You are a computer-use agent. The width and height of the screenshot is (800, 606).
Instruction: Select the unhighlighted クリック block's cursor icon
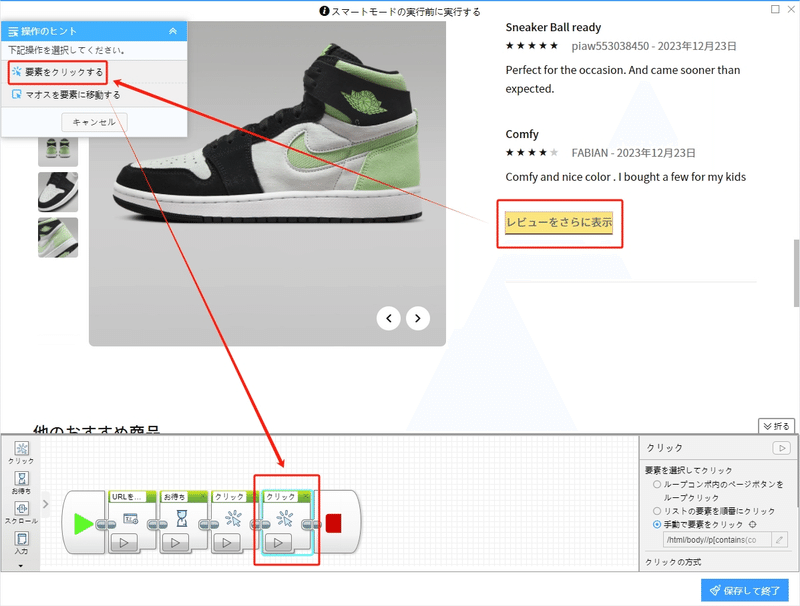pyautogui.click(x=233, y=519)
